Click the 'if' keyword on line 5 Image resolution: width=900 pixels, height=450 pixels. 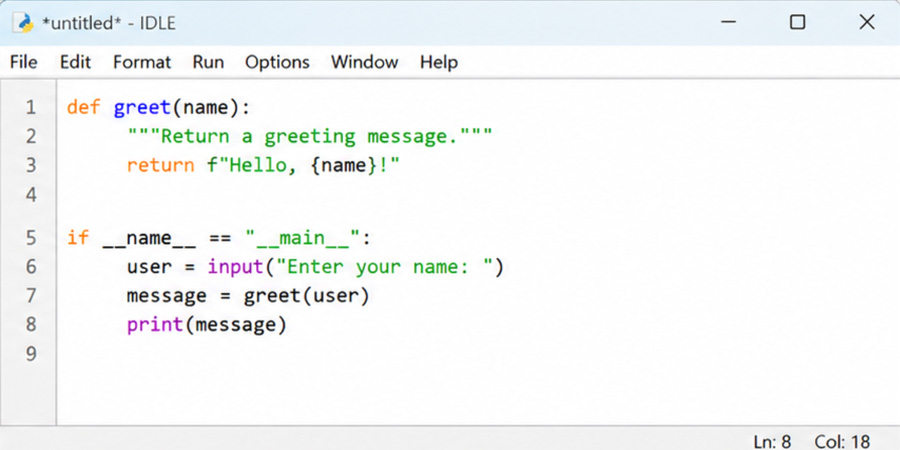pos(78,238)
